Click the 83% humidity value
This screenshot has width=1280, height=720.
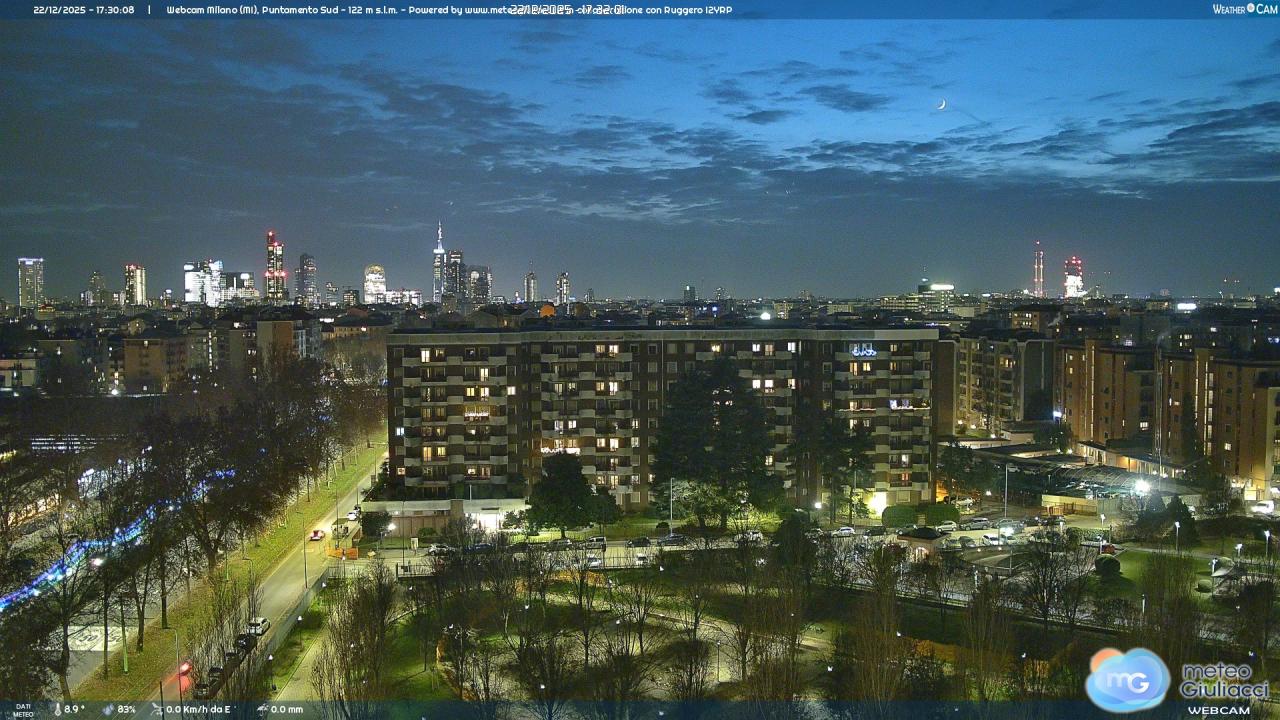(126, 709)
